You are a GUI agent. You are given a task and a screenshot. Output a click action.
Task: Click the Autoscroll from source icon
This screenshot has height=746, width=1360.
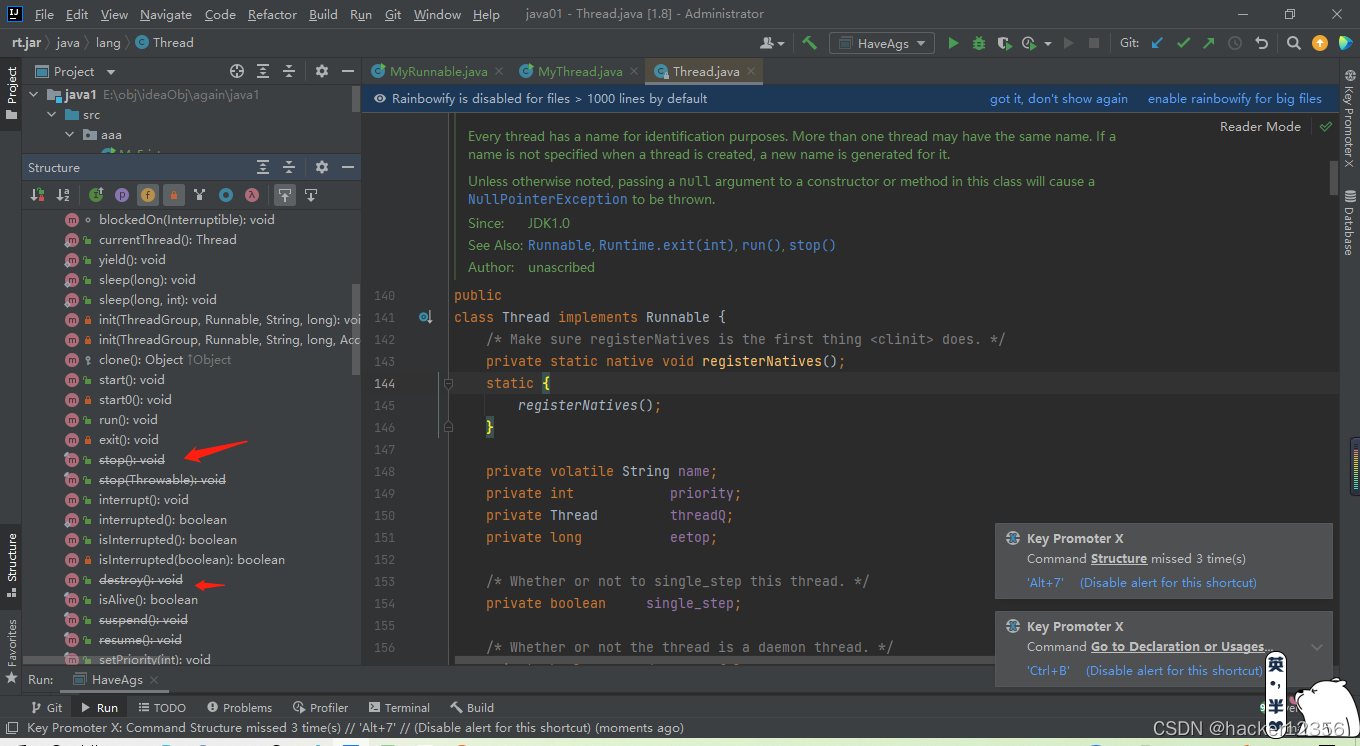pyautogui.click(x=311, y=195)
